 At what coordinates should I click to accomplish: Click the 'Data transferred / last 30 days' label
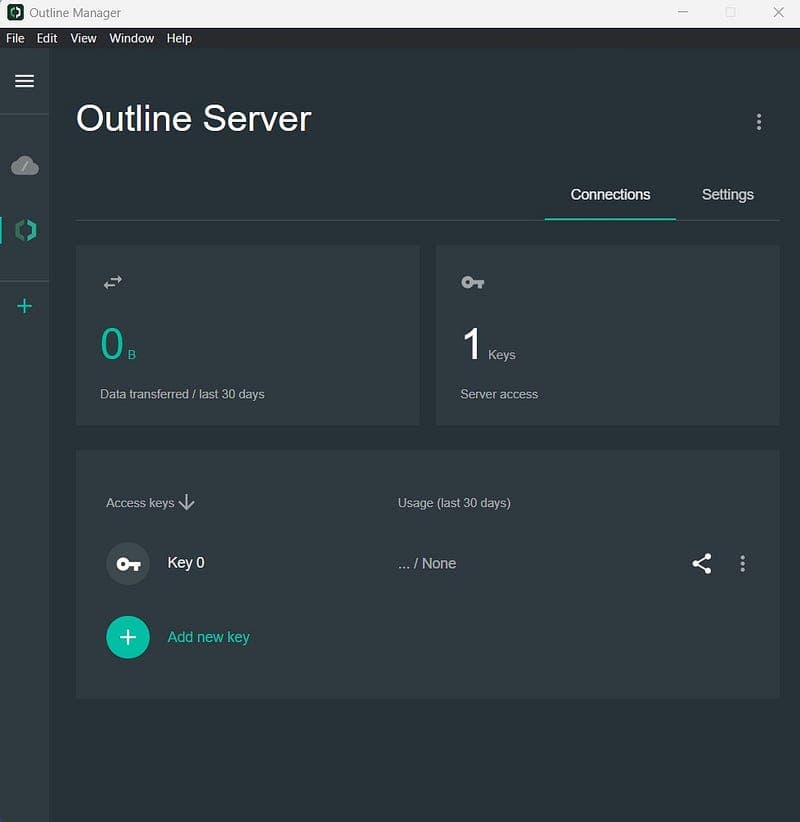point(182,394)
